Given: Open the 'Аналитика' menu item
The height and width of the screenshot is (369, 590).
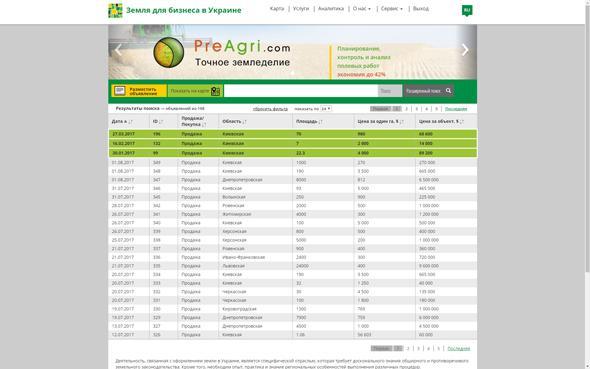Looking at the screenshot, I should pyautogui.click(x=331, y=9).
